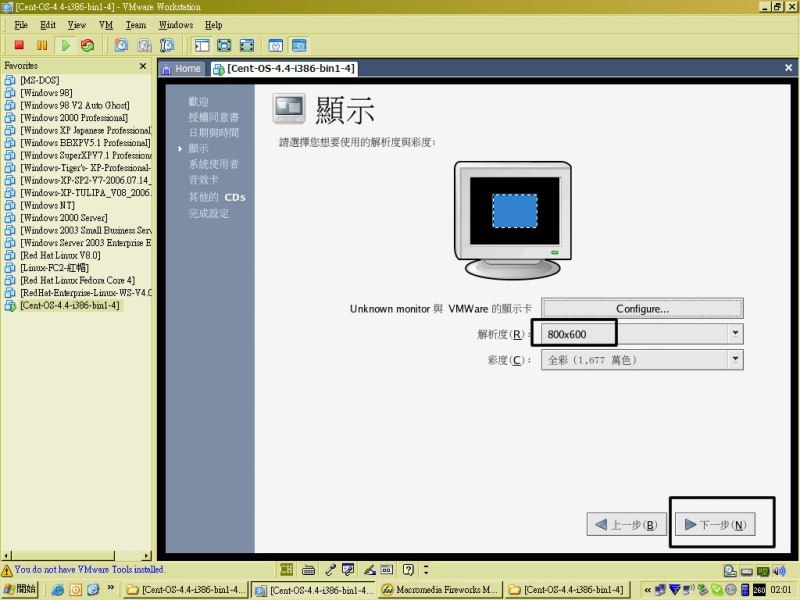Switch to the Home tab

click(182, 69)
